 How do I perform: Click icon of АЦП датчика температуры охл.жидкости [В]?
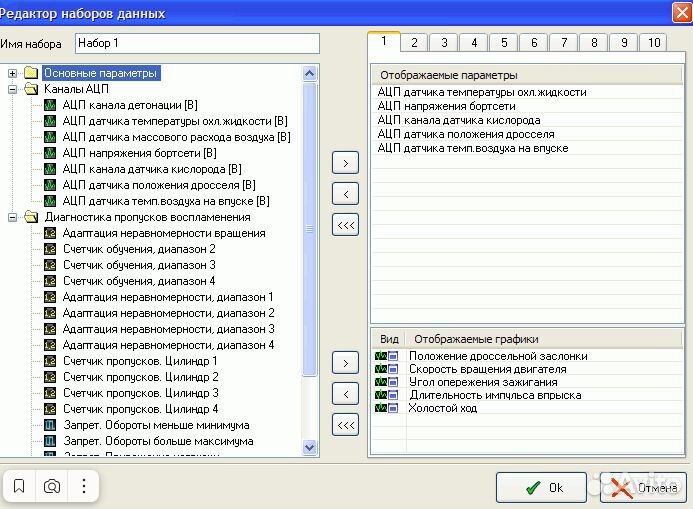point(50,121)
